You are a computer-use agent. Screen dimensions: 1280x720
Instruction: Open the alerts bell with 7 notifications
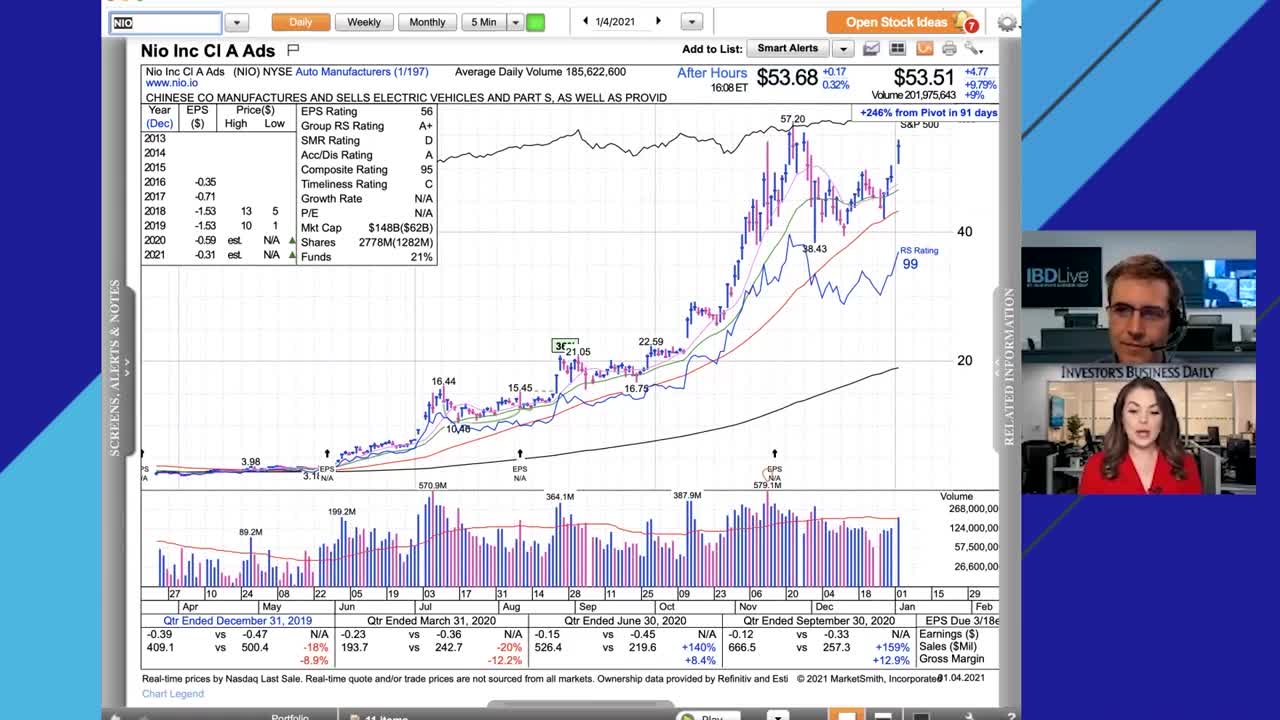tap(966, 22)
